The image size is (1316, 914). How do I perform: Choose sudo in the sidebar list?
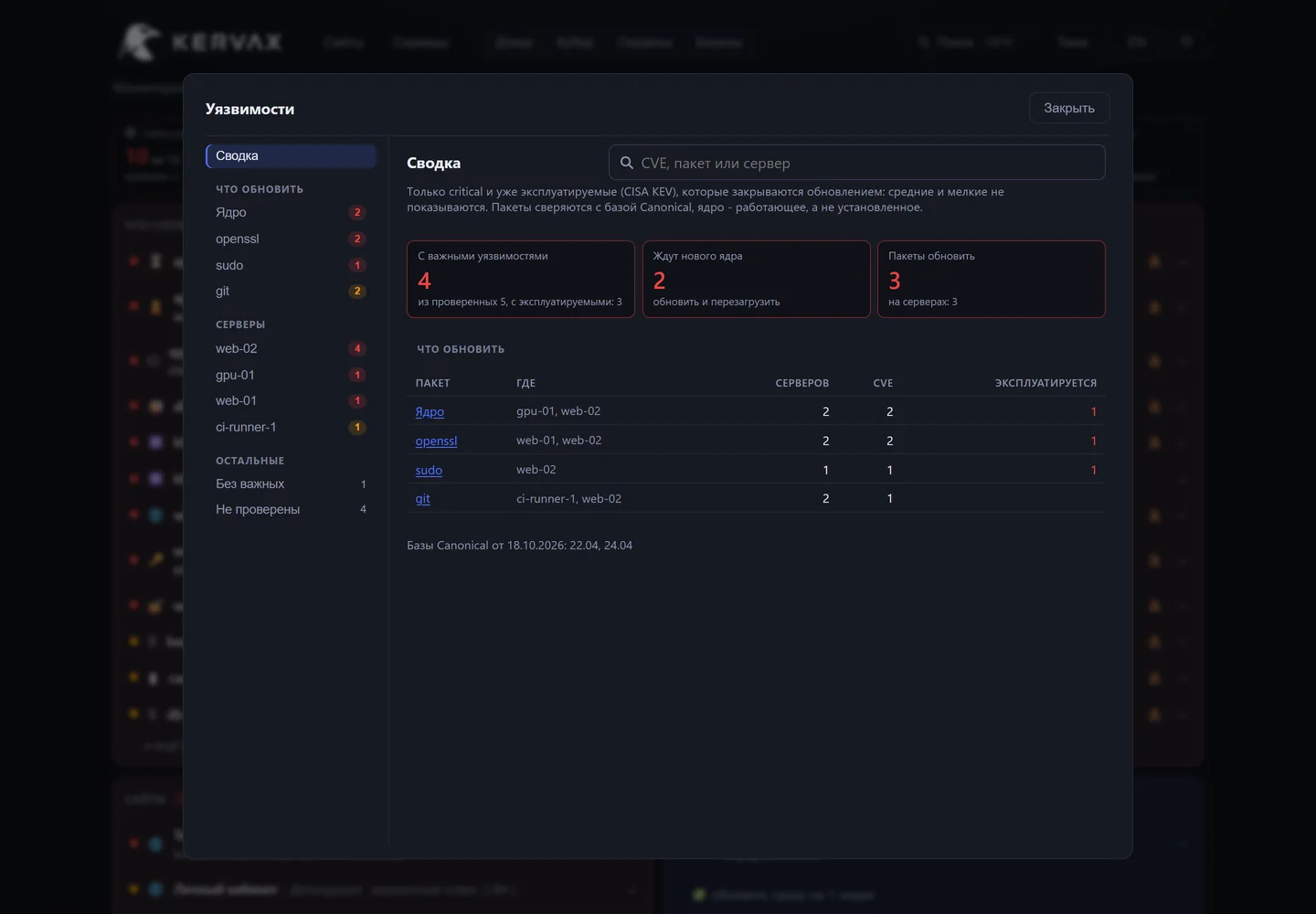coord(292,265)
